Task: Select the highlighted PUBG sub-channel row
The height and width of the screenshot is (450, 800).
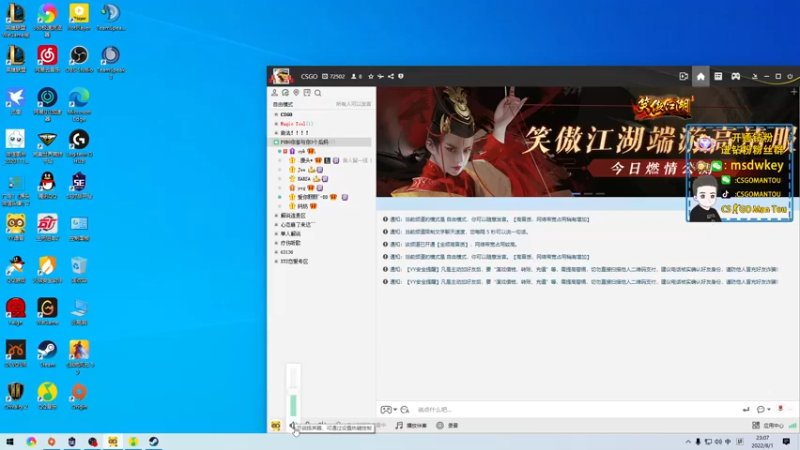Action: coord(321,142)
